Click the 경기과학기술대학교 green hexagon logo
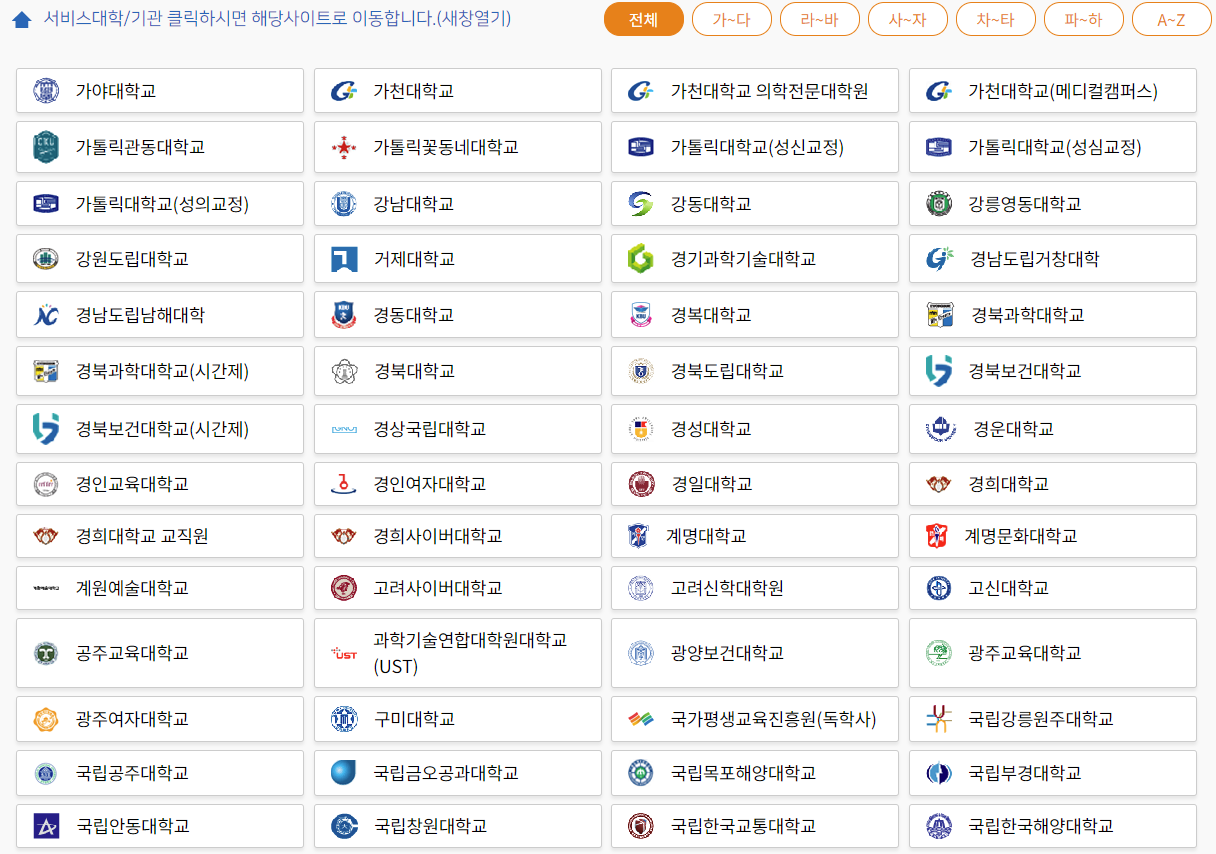The height and width of the screenshot is (854, 1216). 641,259
